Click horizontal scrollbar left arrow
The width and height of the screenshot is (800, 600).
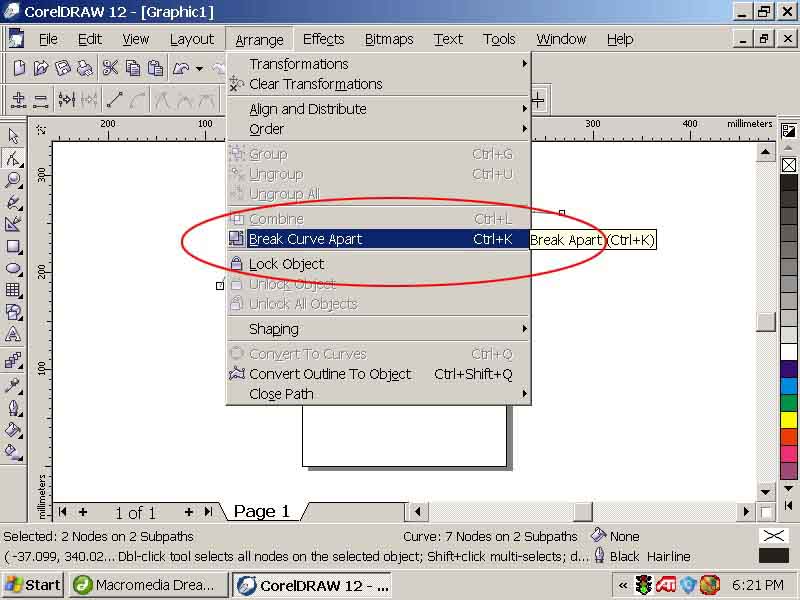pyautogui.click(x=418, y=511)
